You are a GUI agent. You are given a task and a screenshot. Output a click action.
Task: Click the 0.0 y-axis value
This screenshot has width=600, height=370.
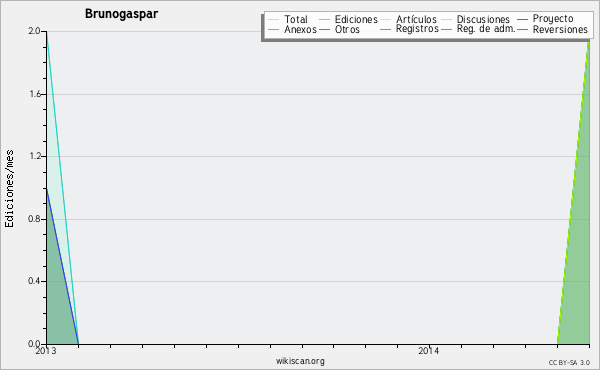click(x=34, y=344)
